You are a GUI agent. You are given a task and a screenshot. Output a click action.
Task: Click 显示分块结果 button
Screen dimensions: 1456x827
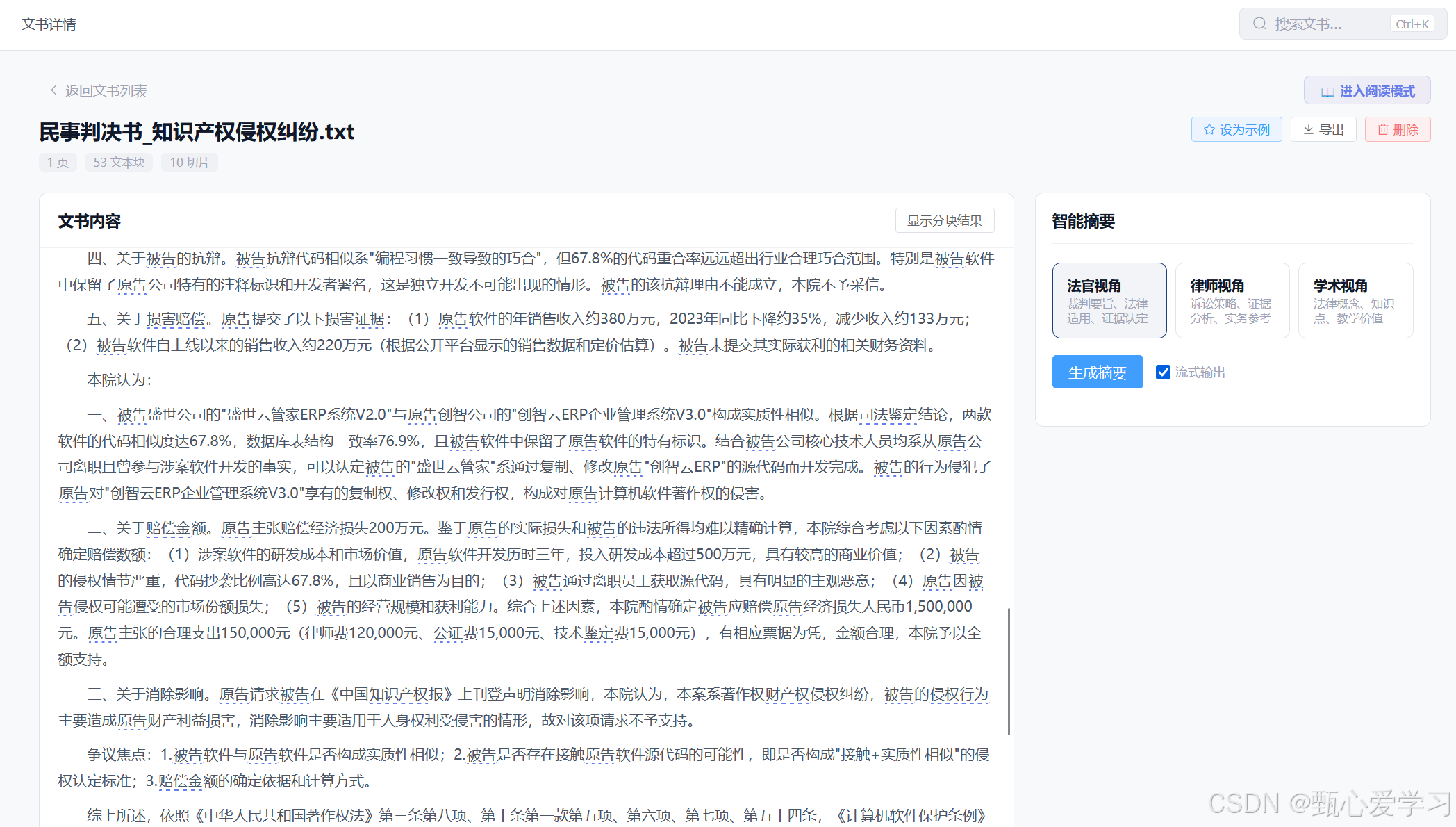click(944, 221)
